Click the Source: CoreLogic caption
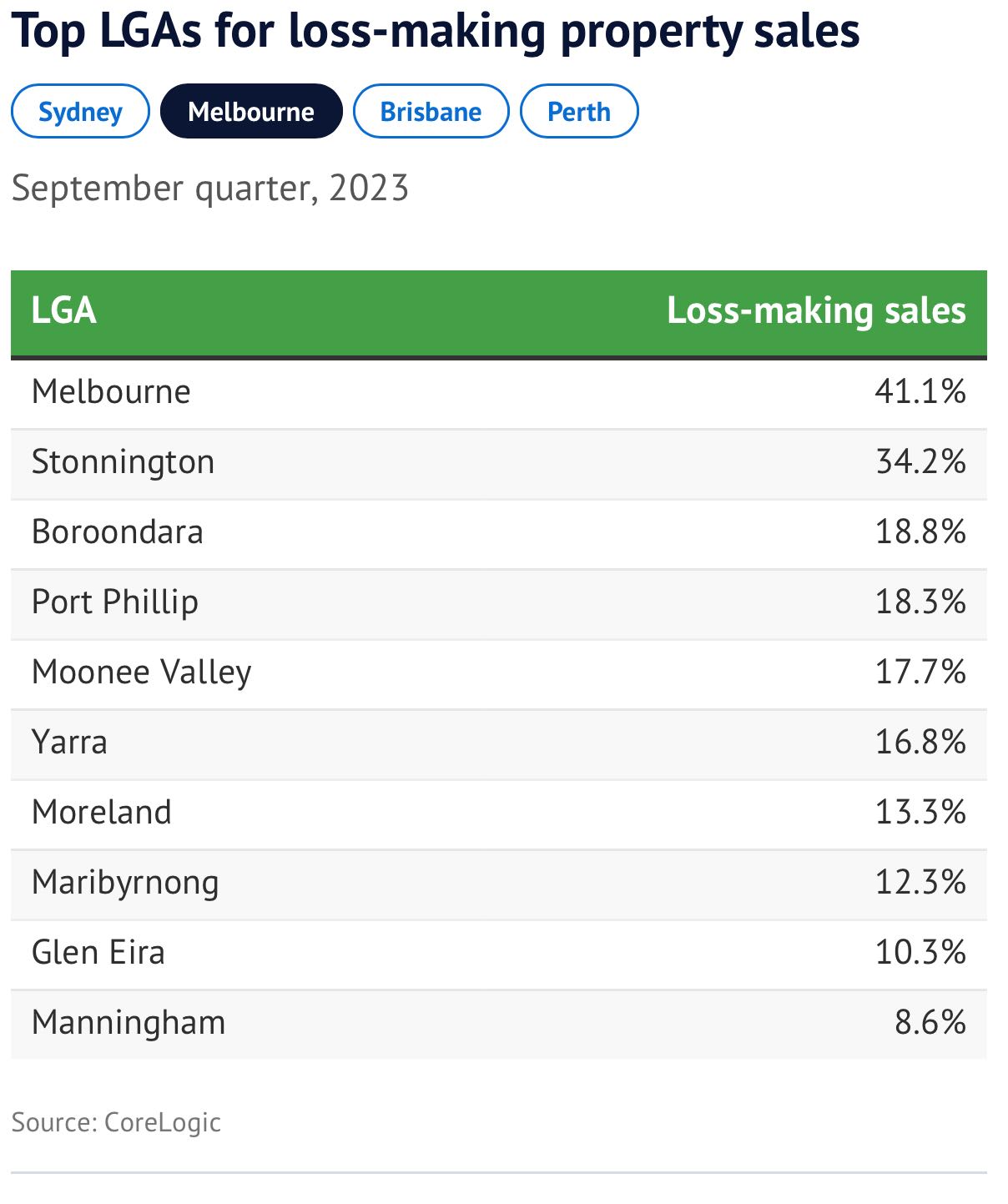1008x1204 pixels. [x=116, y=1122]
